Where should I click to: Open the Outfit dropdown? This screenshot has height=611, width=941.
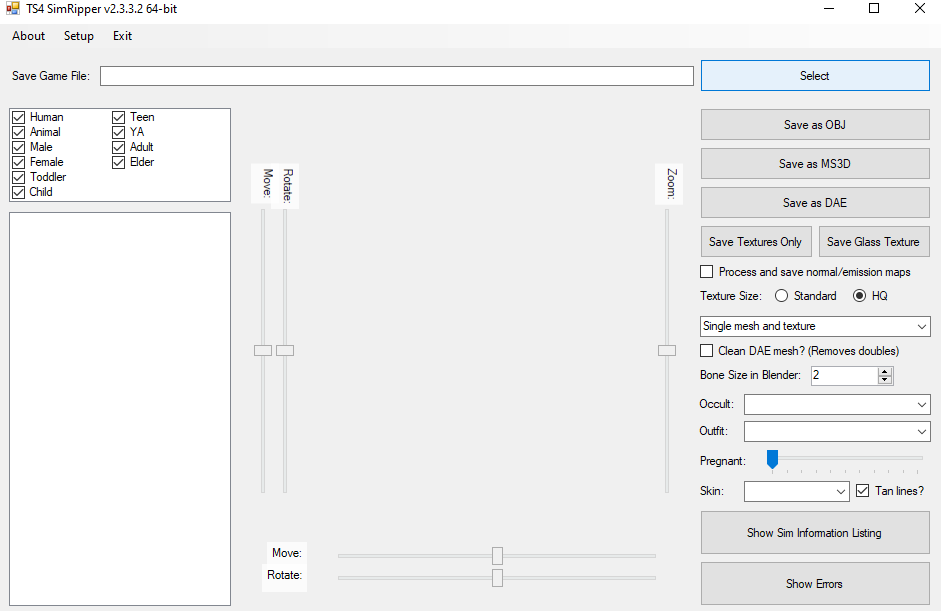(837, 432)
